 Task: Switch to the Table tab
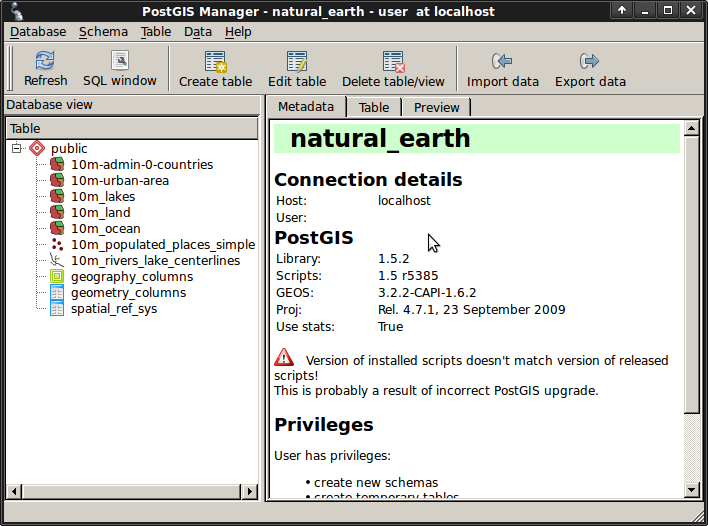coord(374,107)
